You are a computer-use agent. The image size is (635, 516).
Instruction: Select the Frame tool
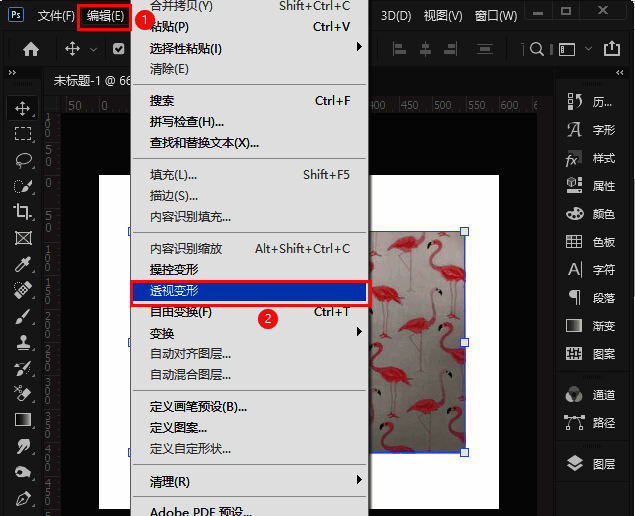23,238
